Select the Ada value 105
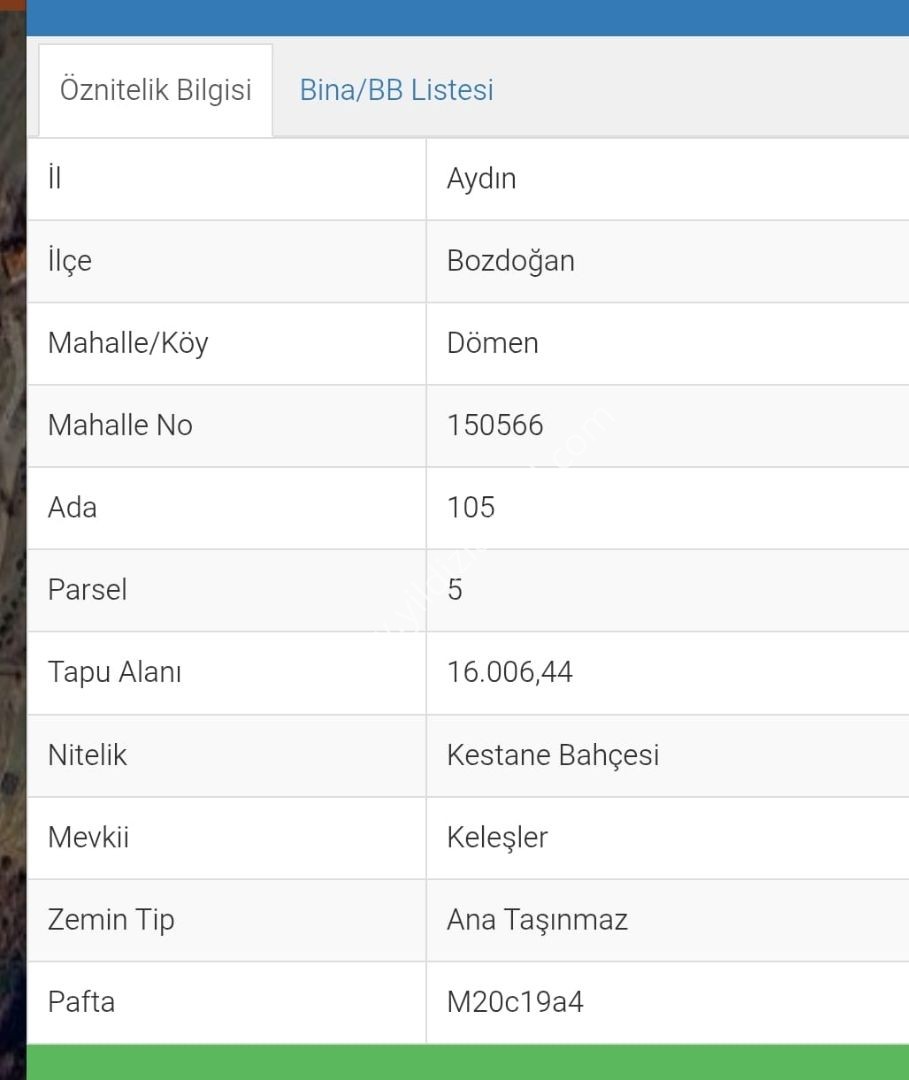909x1080 pixels. click(x=471, y=507)
